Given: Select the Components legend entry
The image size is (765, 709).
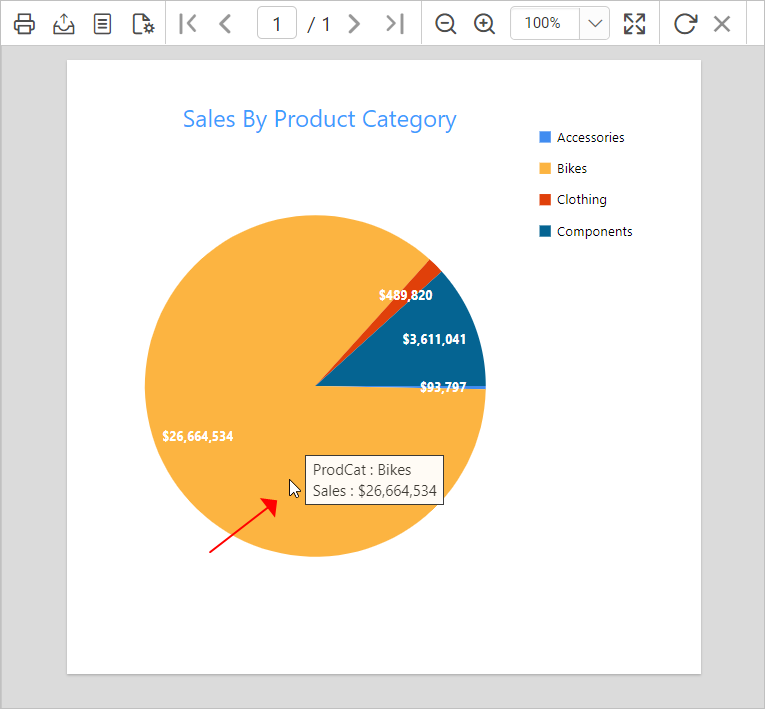Looking at the screenshot, I should pos(585,231).
